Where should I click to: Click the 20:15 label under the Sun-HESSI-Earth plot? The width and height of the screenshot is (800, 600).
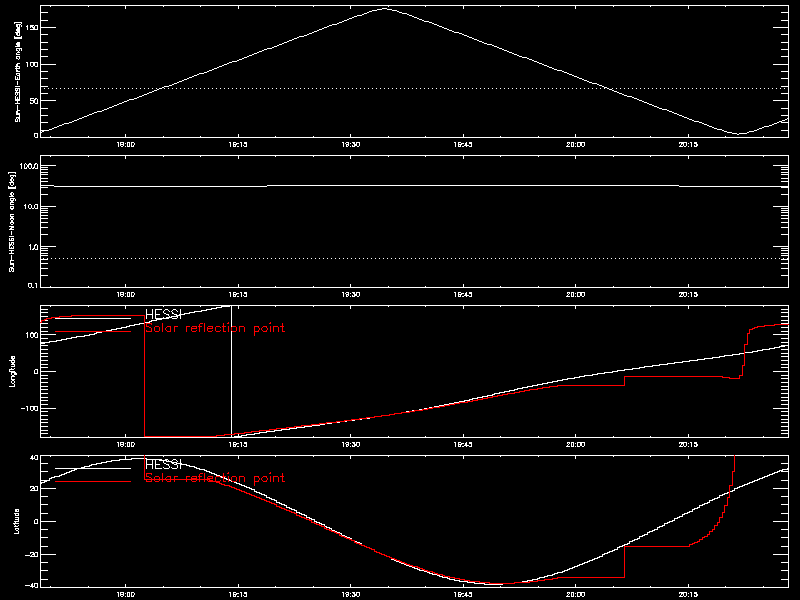688,145
